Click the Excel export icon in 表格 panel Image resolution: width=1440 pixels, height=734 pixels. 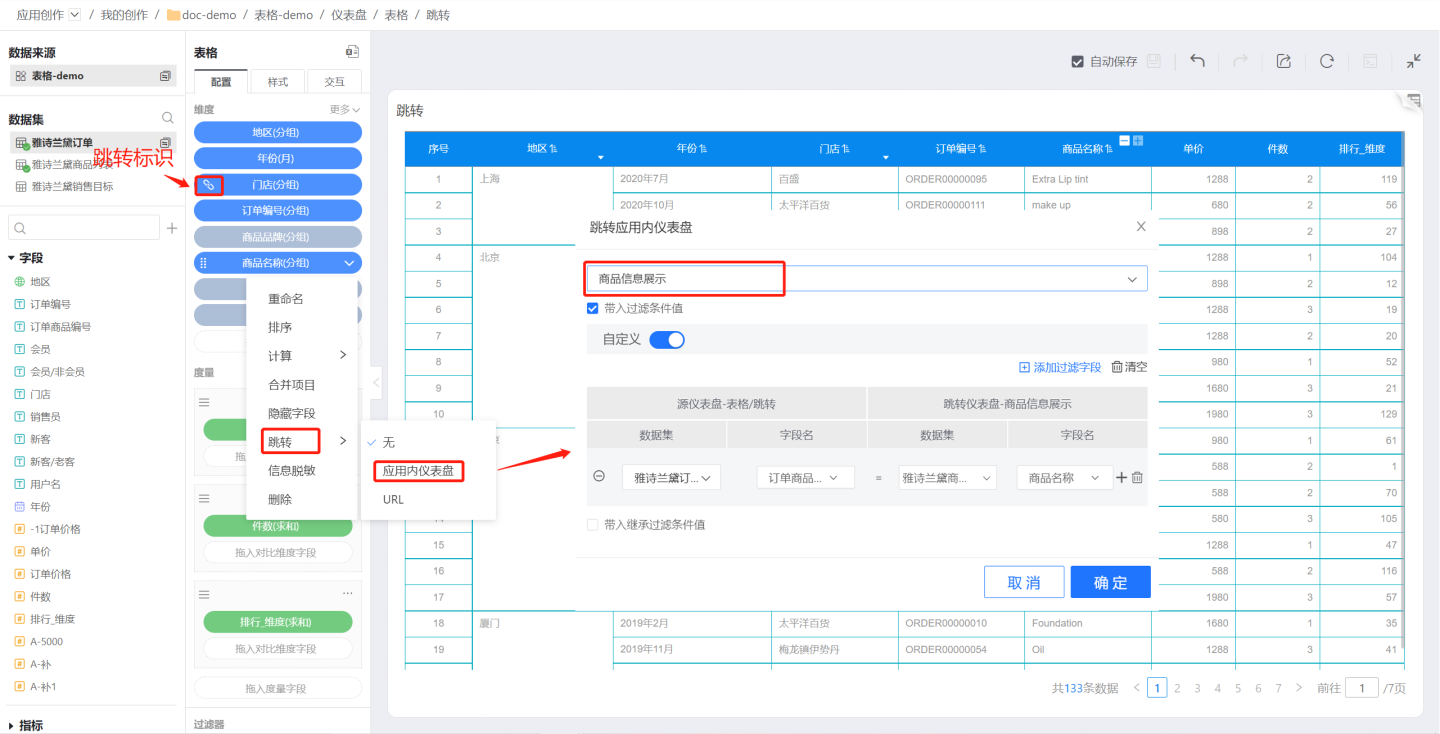click(351, 52)
